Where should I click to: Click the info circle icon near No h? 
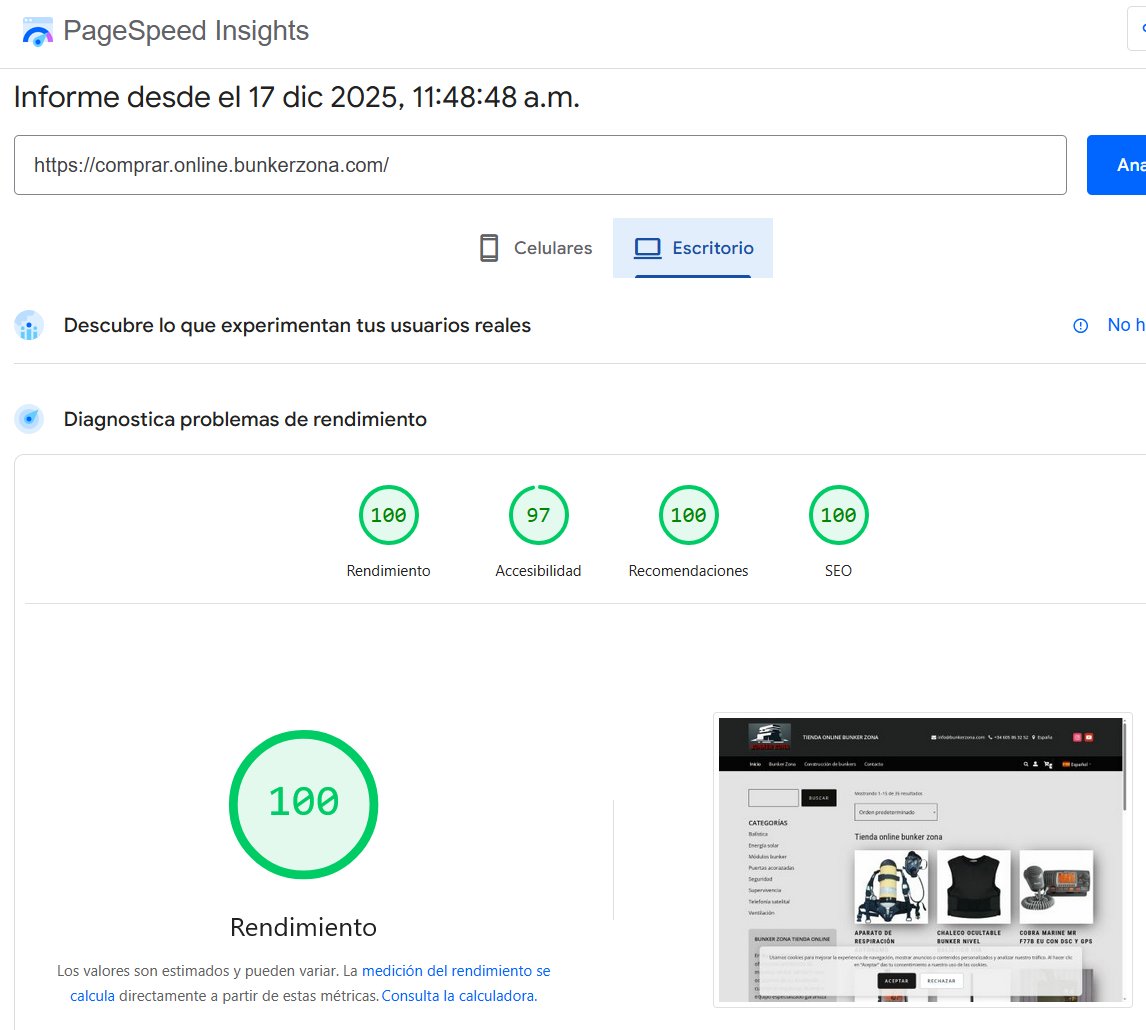(1080, 326)
